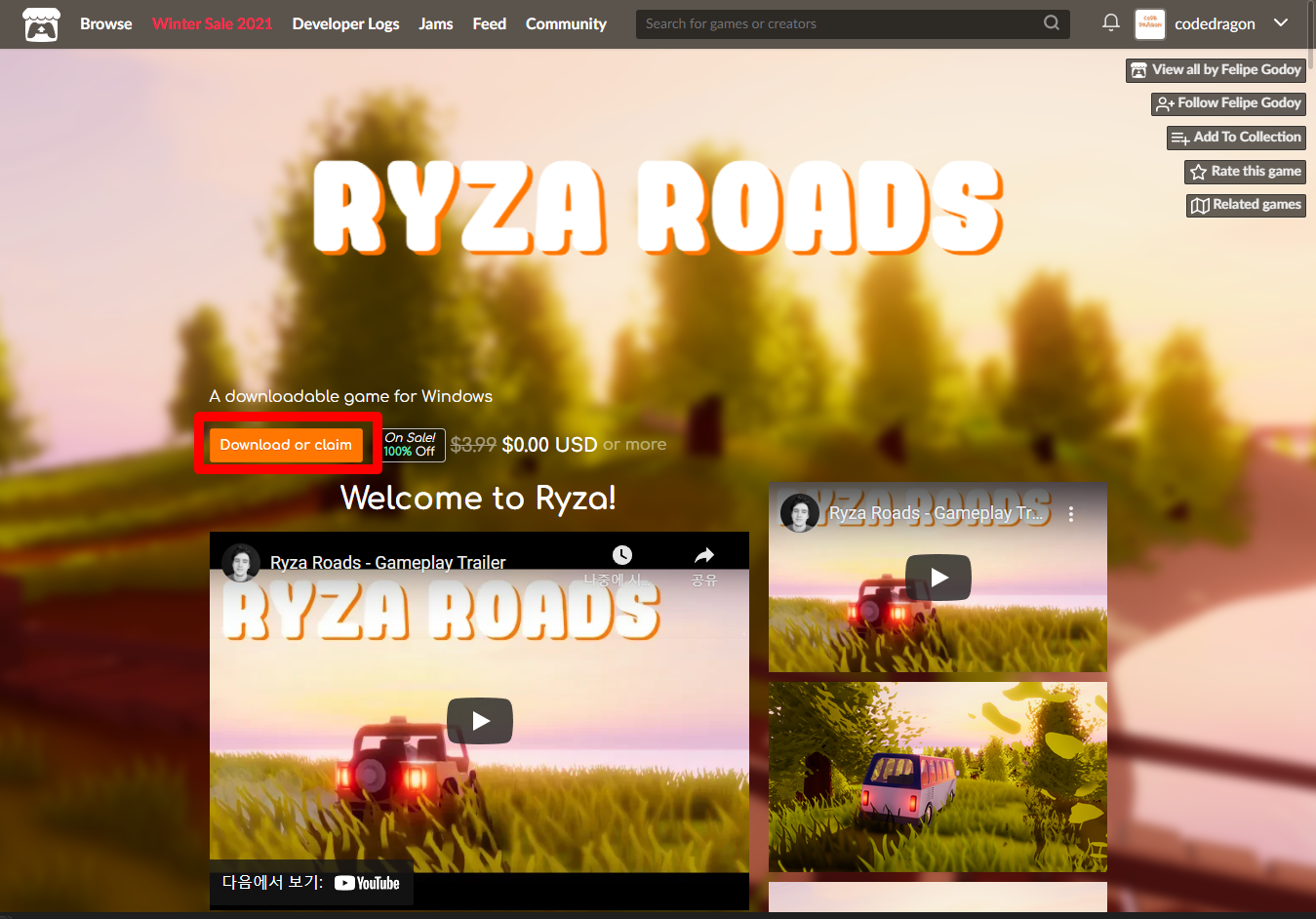Image resolution: width=1316 pixels, height=919 pixels.
Task: Play the sidebar trailer video
Action: (937, 578)
